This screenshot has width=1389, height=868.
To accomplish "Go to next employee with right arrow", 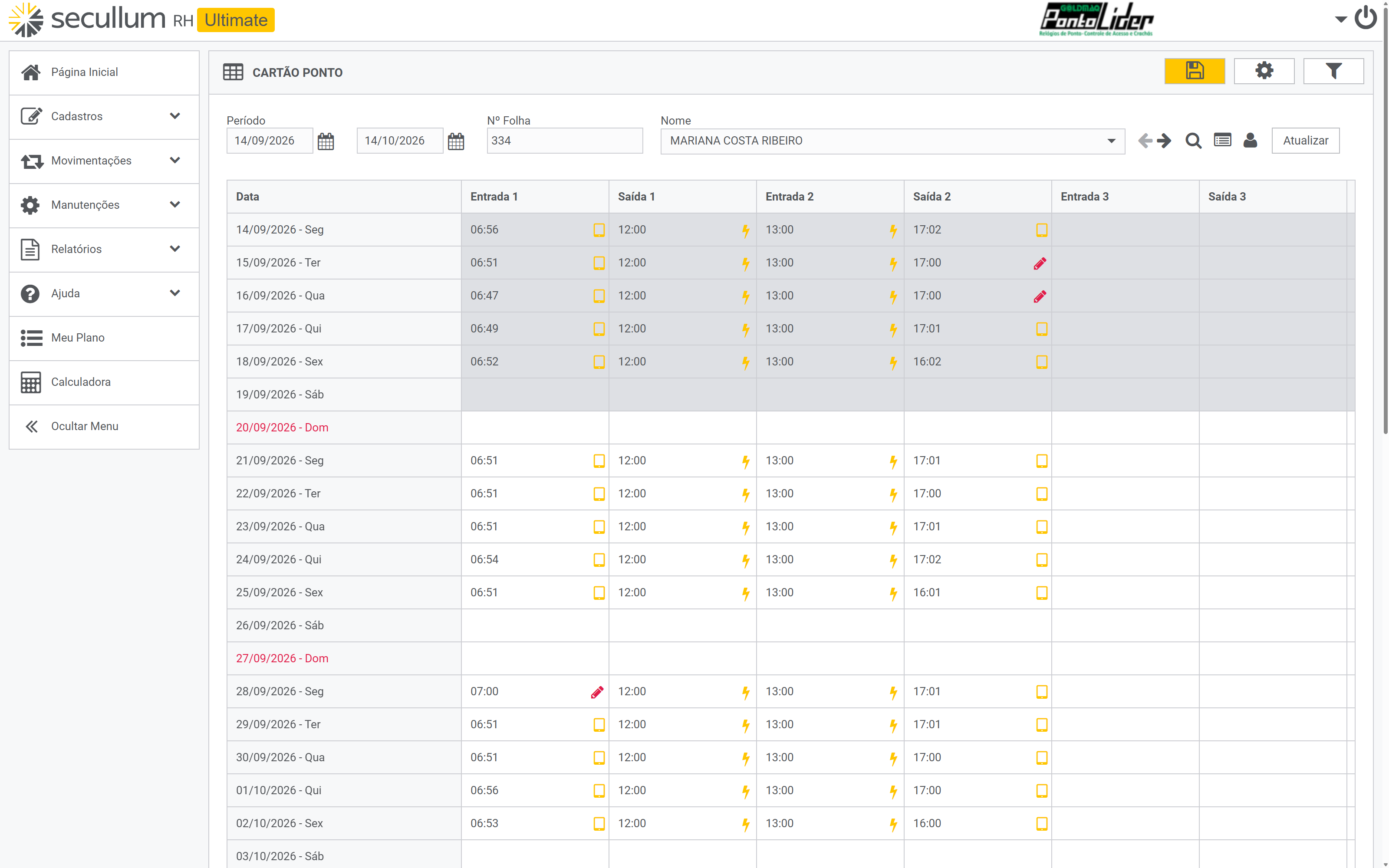I will 1164,141.
